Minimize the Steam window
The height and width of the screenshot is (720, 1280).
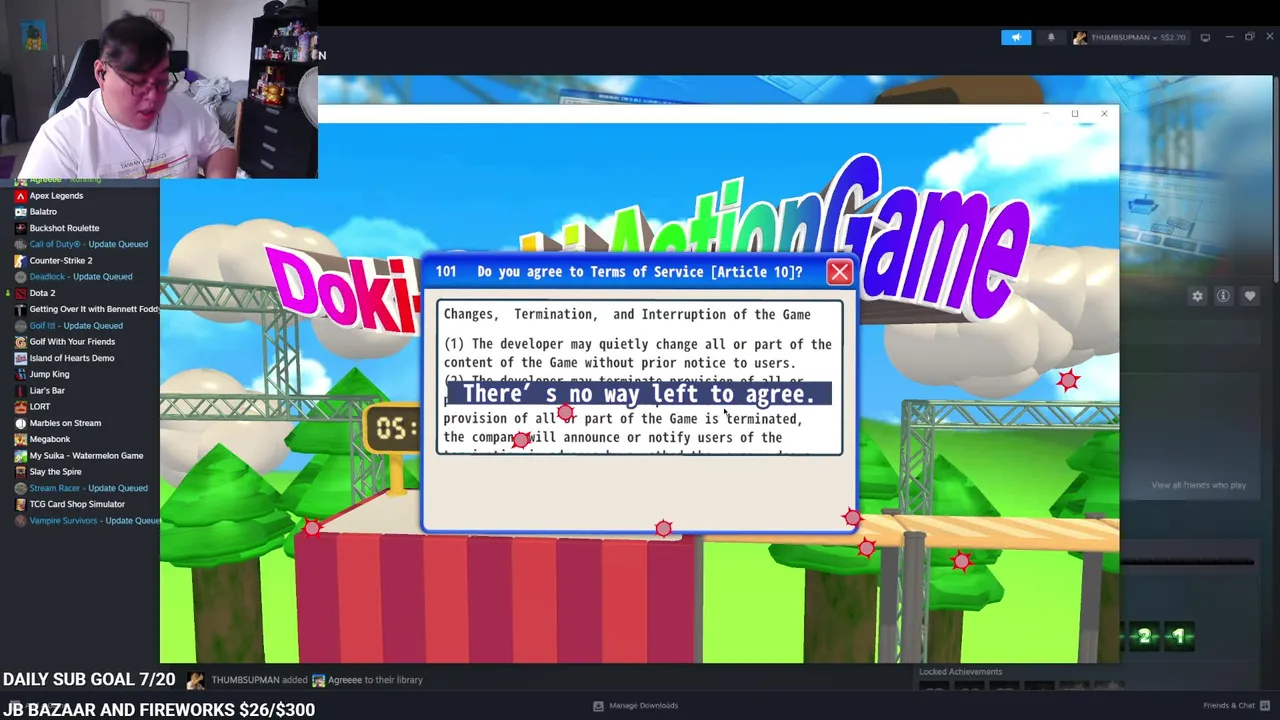pos(1229,37)
